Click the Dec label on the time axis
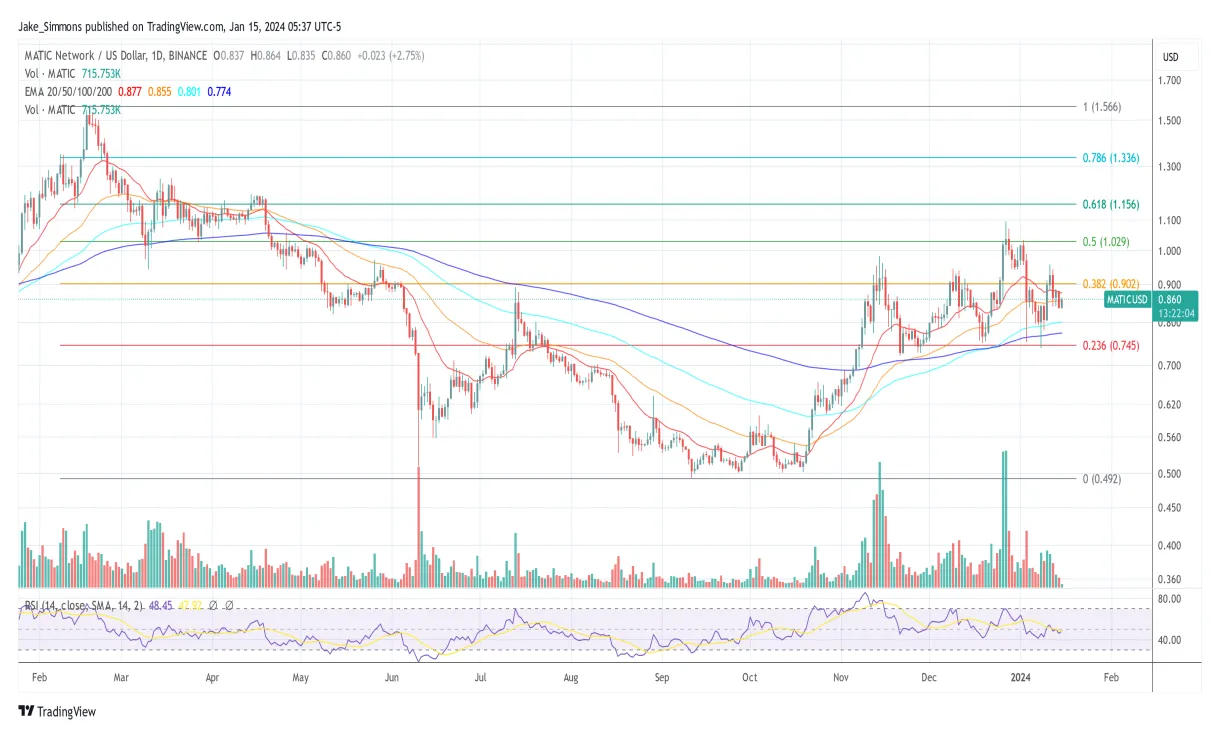The image size is (1220, 740). pyautogui.click(x=929, y=677)
